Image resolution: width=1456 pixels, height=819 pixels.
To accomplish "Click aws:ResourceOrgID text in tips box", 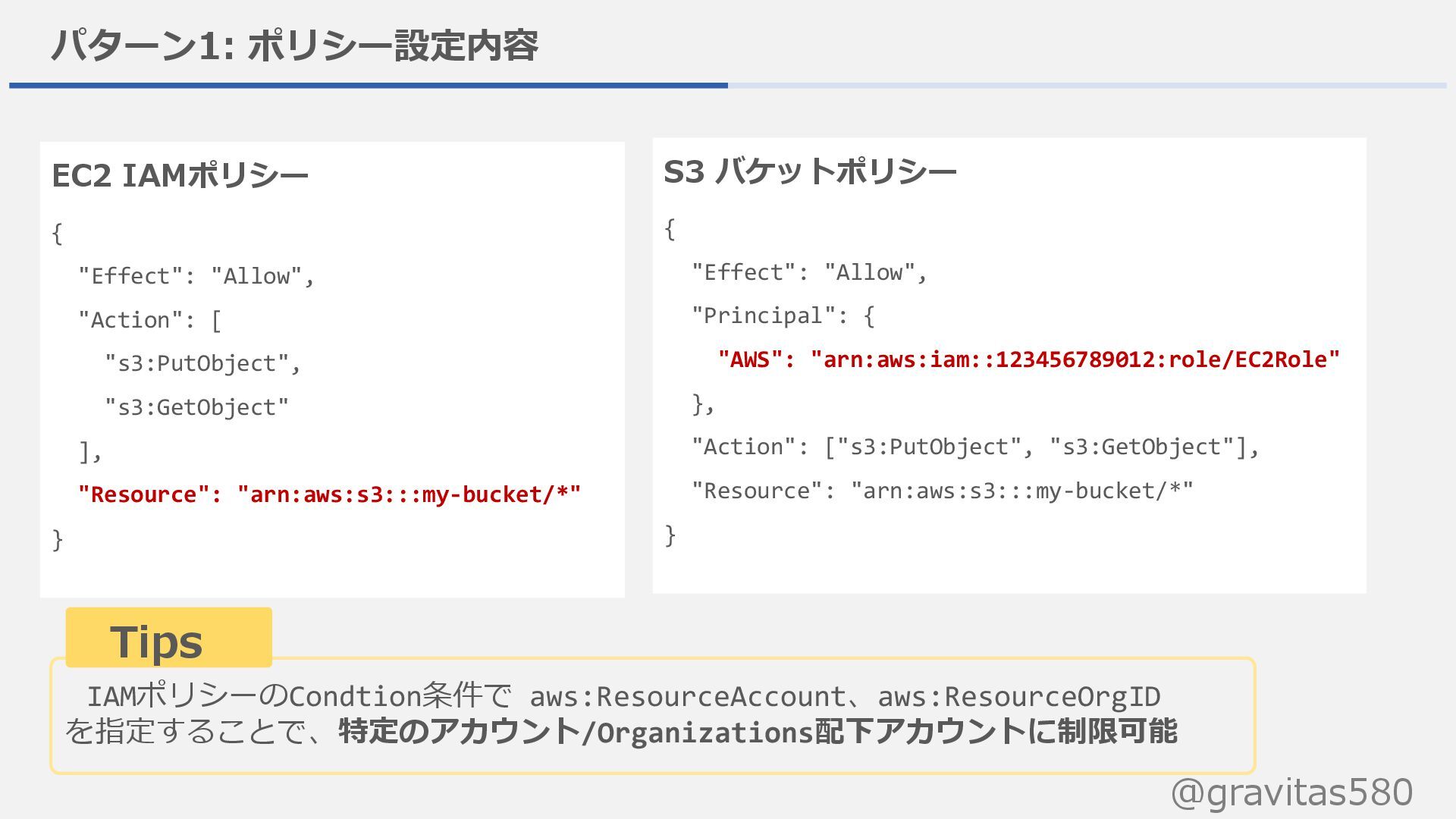I will click(x=1018, y=696).
